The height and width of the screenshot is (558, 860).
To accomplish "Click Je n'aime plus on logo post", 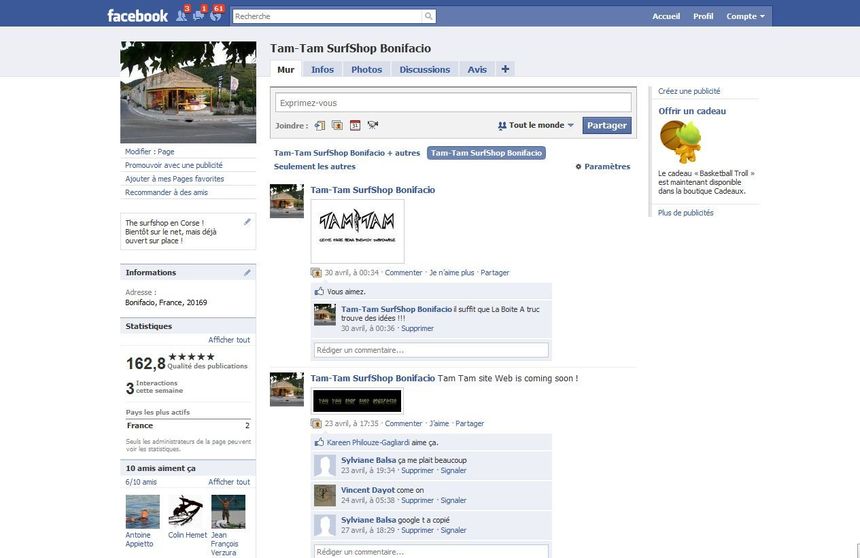I will click(x=452, y=273).
